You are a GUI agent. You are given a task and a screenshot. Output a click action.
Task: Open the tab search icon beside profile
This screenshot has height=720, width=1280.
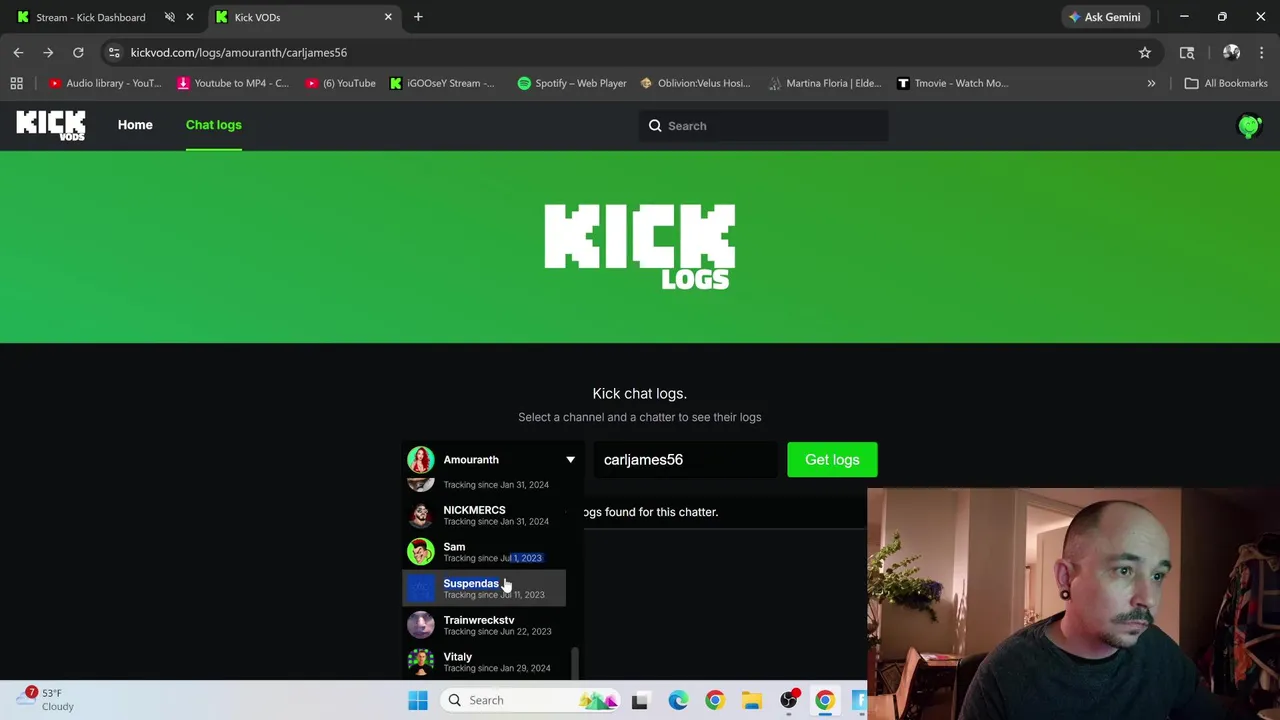click(1187, 52)
